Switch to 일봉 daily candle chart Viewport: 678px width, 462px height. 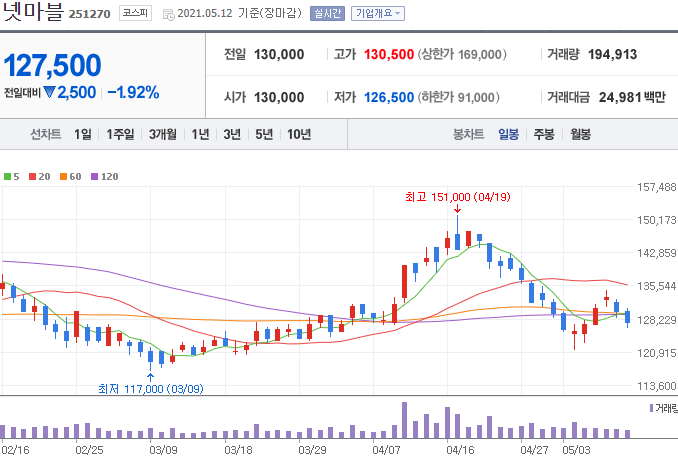[x=508, y=134]
